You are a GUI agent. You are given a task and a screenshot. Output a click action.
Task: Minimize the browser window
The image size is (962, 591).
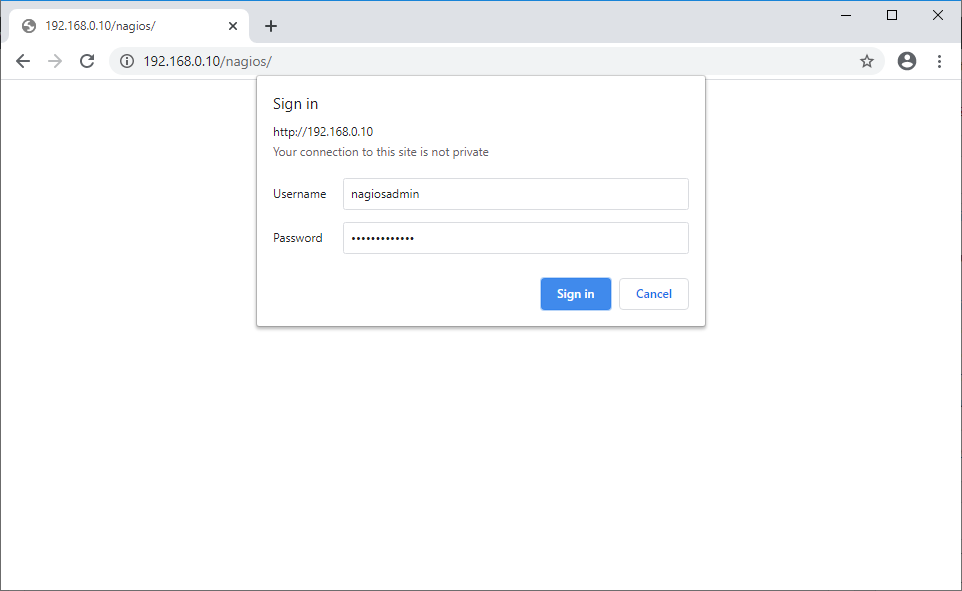[x=846, y=15]
